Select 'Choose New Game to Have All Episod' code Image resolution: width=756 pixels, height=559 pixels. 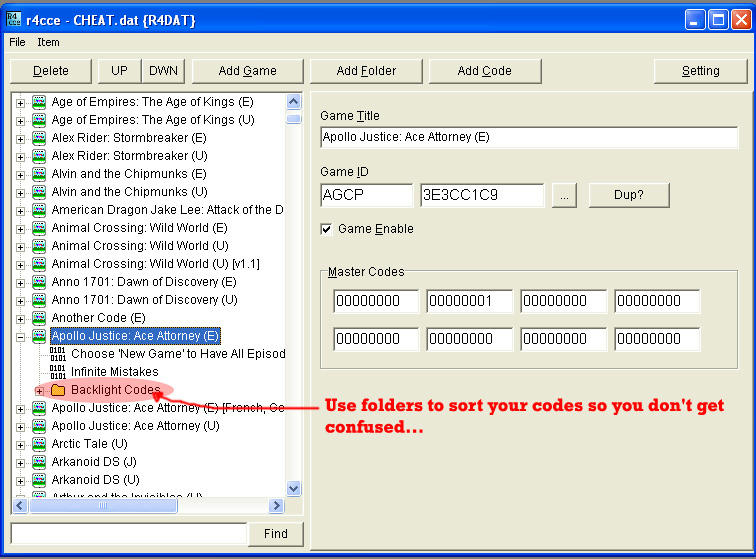(178, 354)
